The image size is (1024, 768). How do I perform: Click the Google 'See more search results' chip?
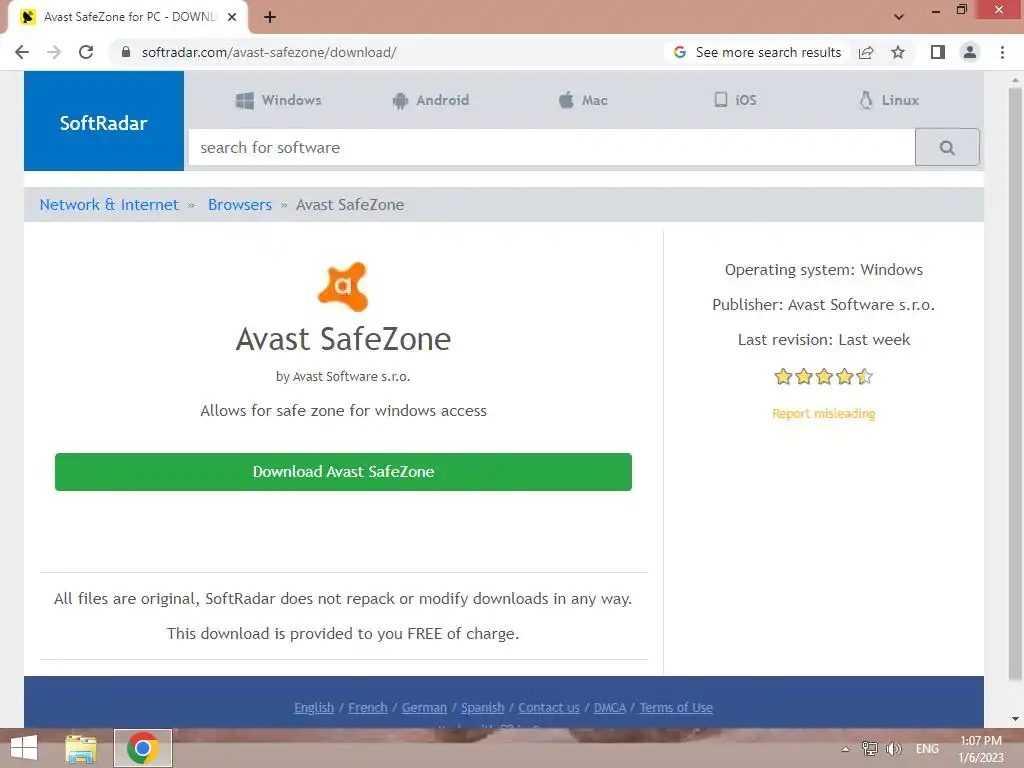pyautogui.click(x=757, y=52)
